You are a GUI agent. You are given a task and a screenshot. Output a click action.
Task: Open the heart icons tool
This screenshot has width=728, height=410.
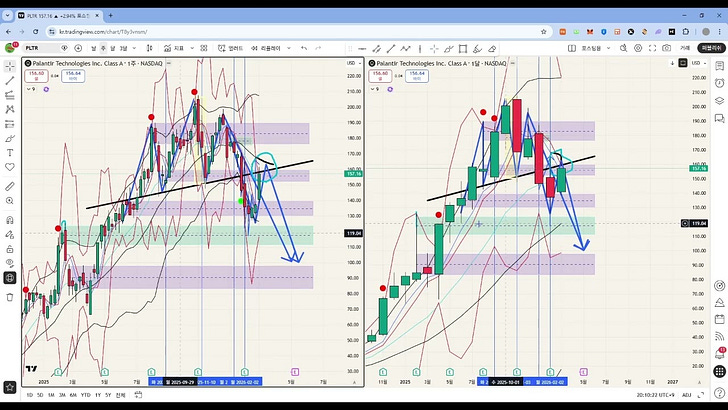tap(10, 167)
